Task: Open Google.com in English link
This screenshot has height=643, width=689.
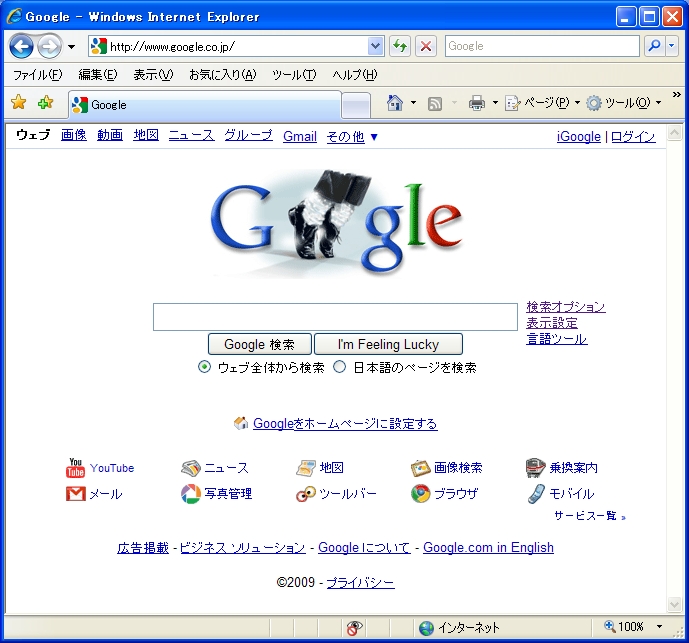Action: pos(488,547)
